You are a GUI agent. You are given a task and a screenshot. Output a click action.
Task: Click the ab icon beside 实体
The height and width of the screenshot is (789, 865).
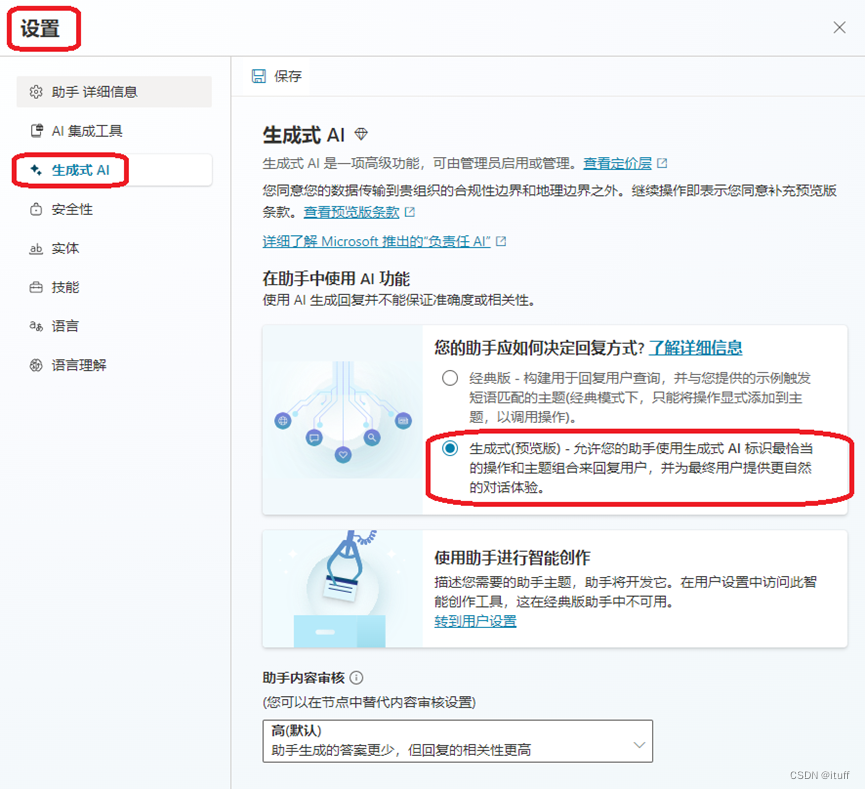pyautogui.click(x=36, y=249)
